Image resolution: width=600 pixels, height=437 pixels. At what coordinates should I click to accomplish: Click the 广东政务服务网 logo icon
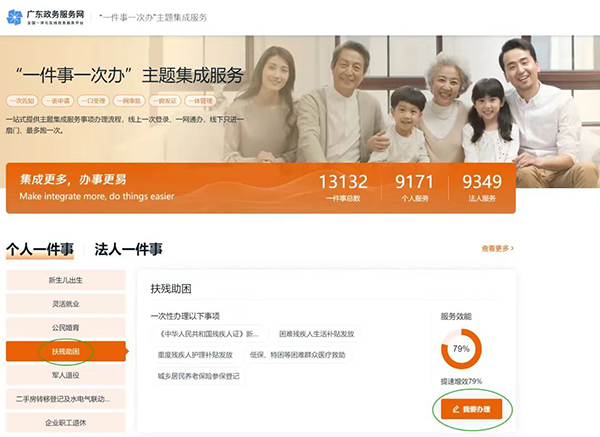pyautogui.click(x=15, y=17)
